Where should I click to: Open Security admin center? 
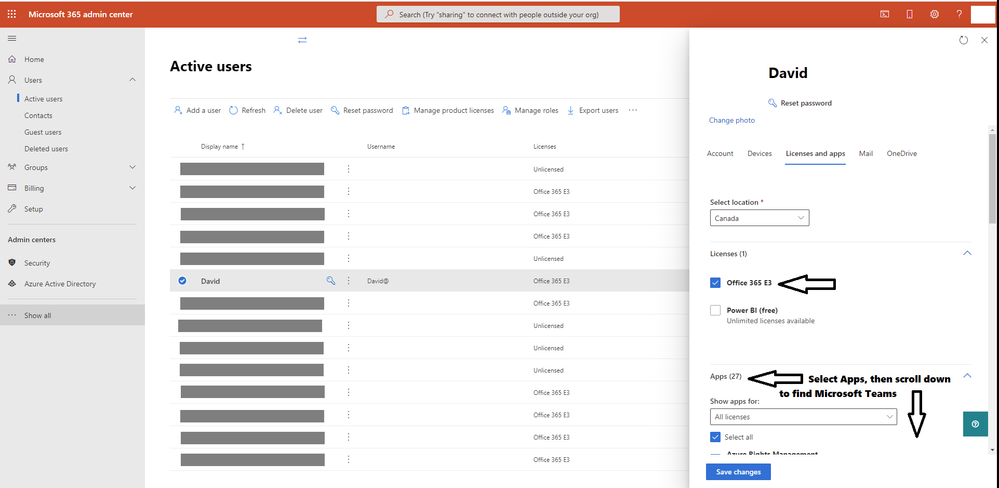tap(37, 262)
